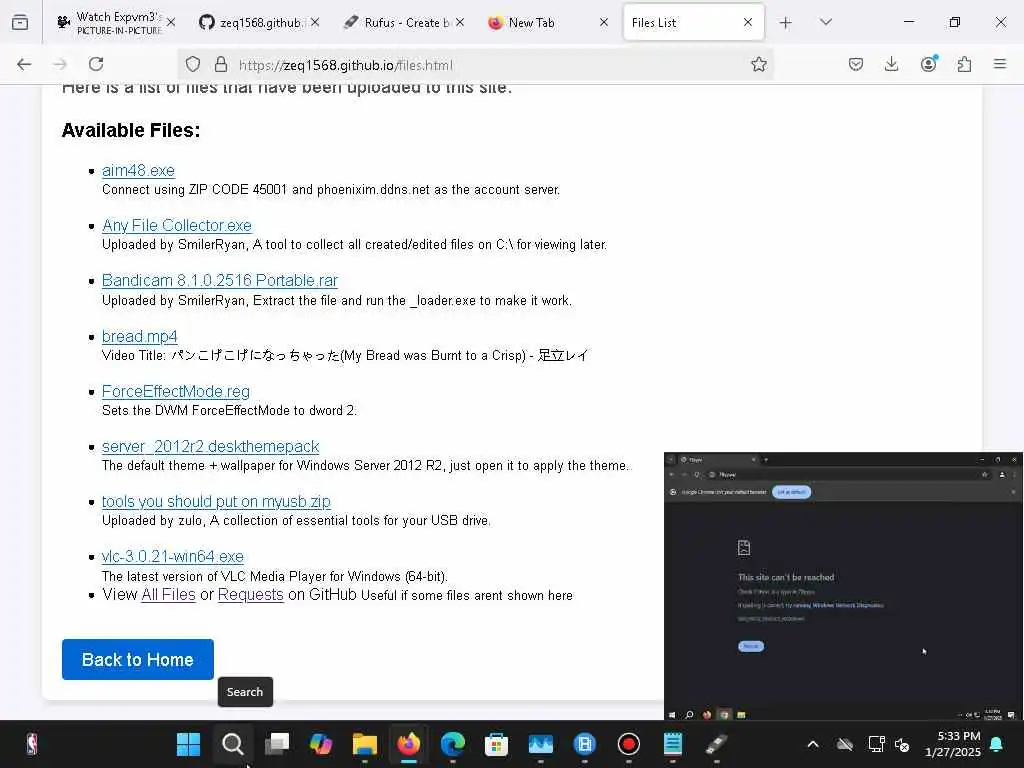
Task: Click the URL address field
Action: (x=475, y=65)
